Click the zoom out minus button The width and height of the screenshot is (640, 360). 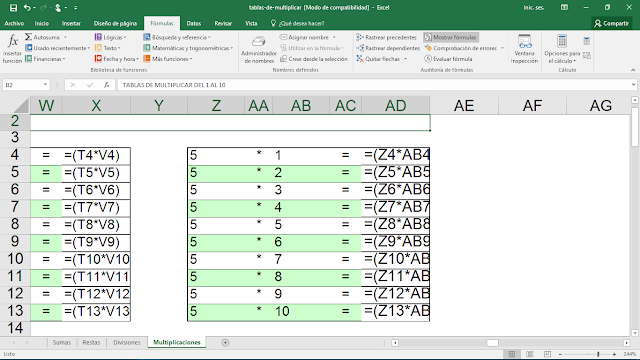coord(560,354)
